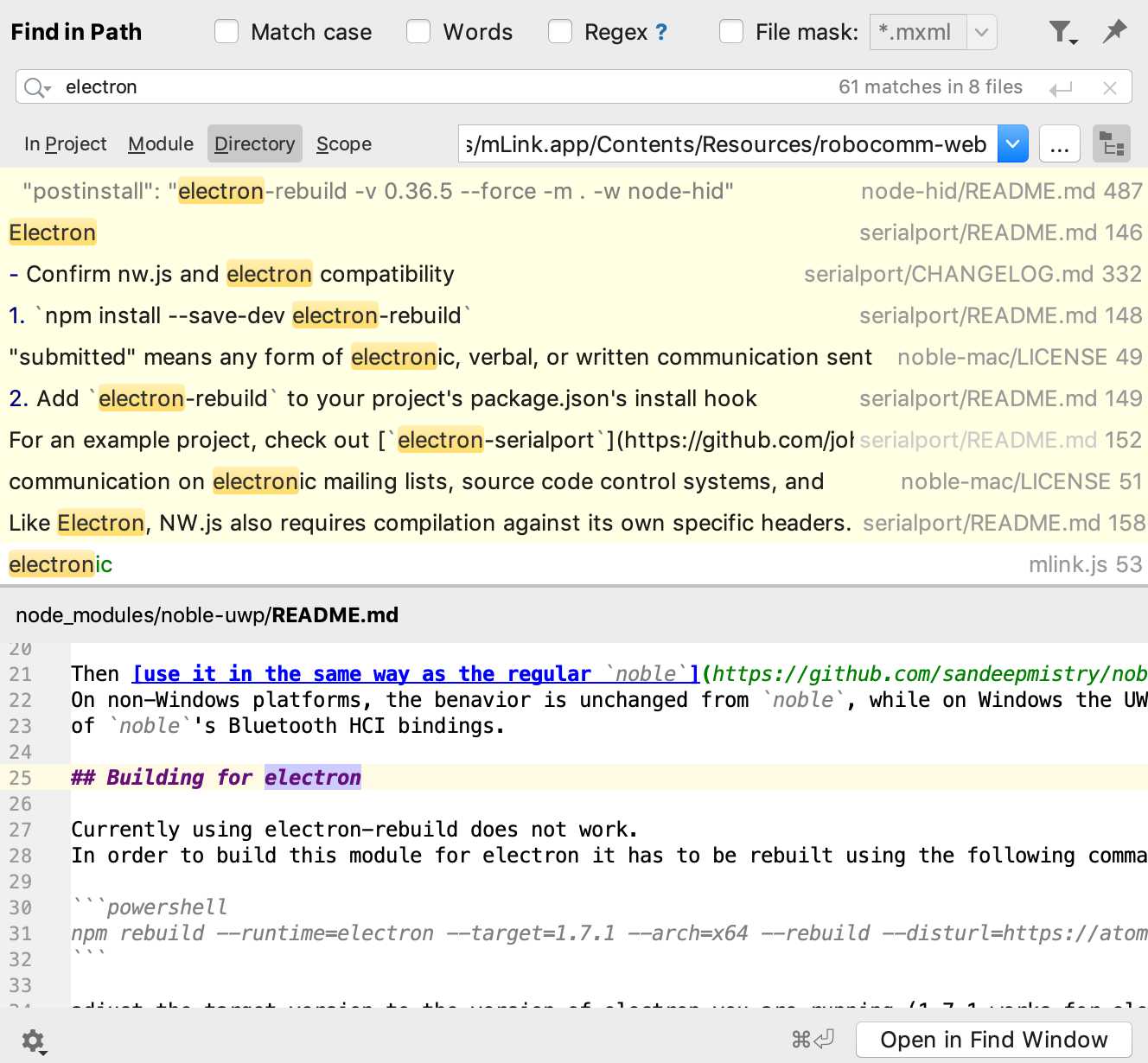
Task: Click line number 28 in the gutter
Action: [x=21, y=856]
